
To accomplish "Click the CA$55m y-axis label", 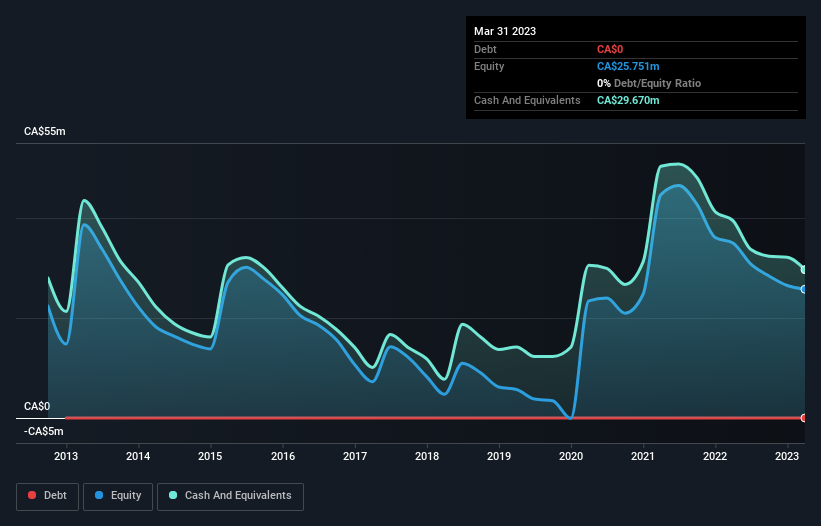I will [x=45, y=131].
